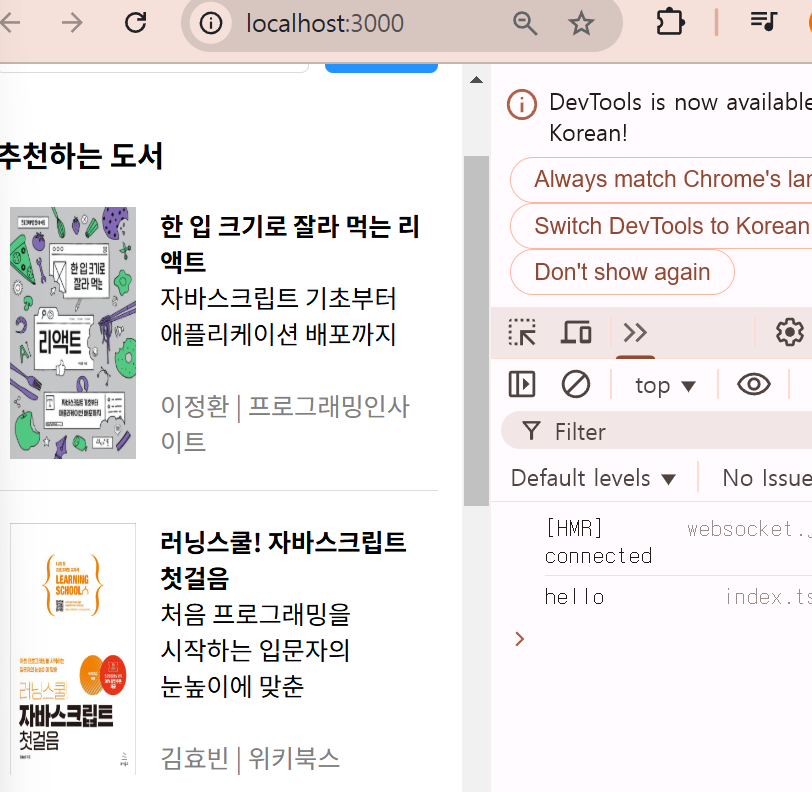This screenshot has width=812, height=792.
Task: Clear the console
Action: (x=576, y=384)
